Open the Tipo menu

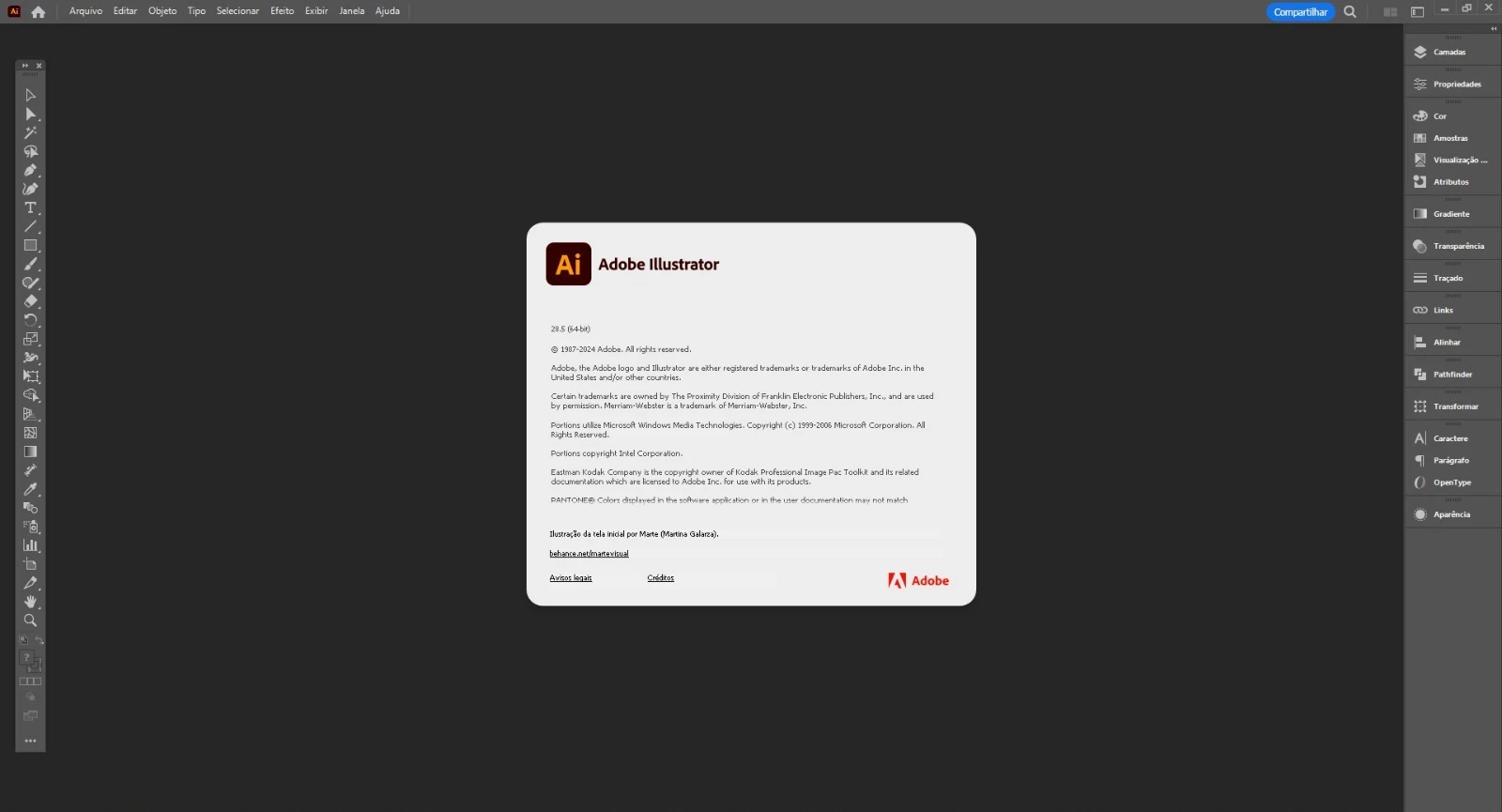[x=196, y=11]
